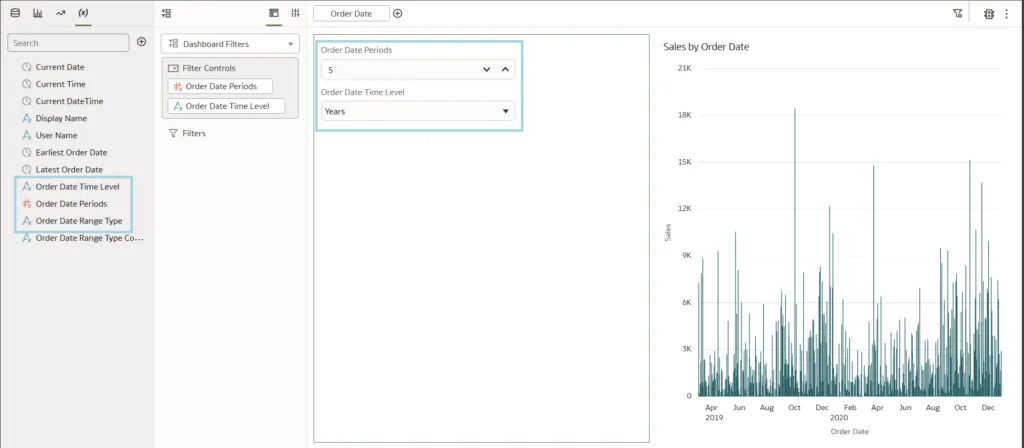This screenshot has height=448, width=1024.
Task: Increase the Order Date Periods value
Action: [x=505, y=70]
